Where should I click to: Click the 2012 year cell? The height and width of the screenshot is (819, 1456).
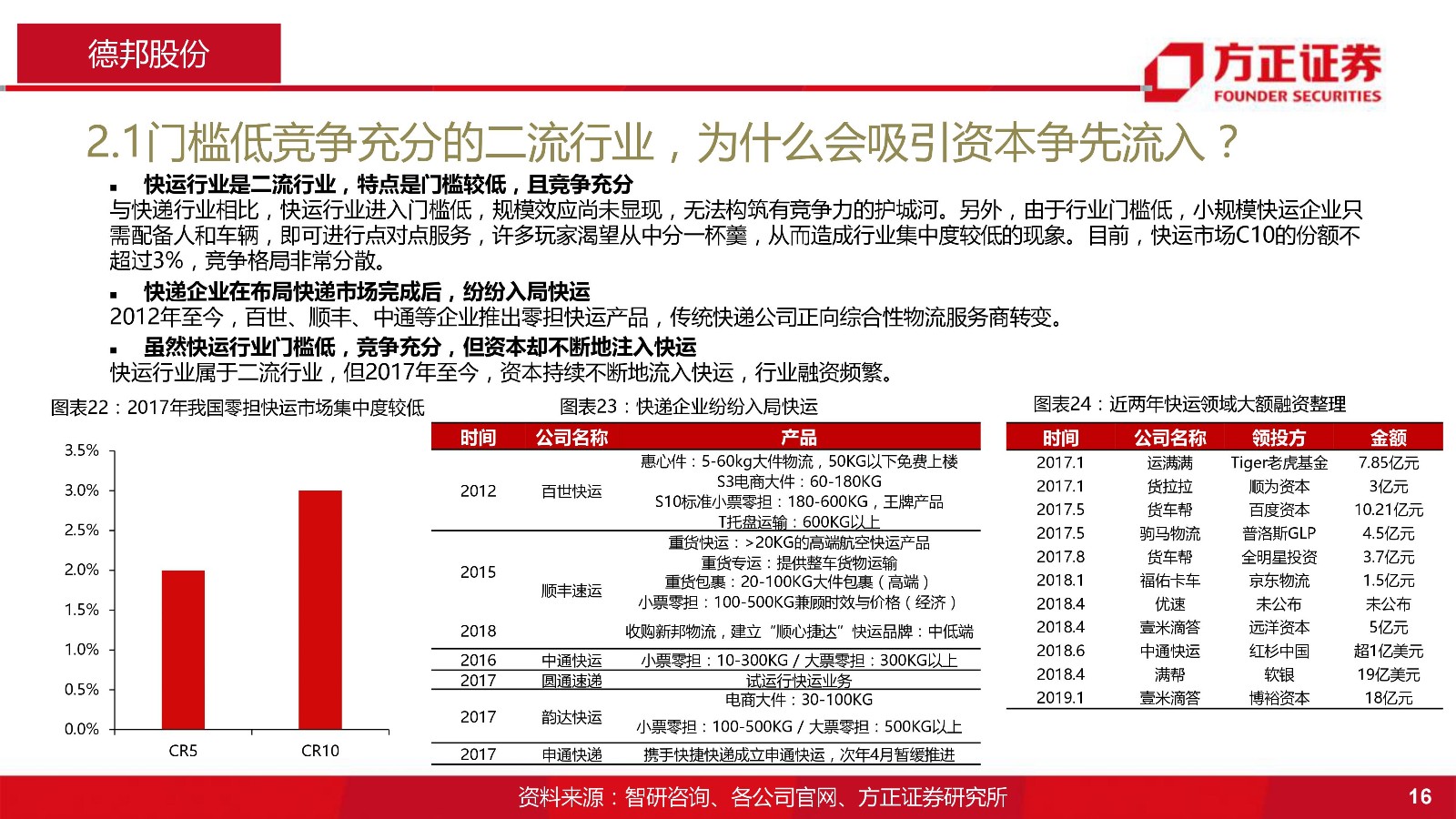point(478,491)
